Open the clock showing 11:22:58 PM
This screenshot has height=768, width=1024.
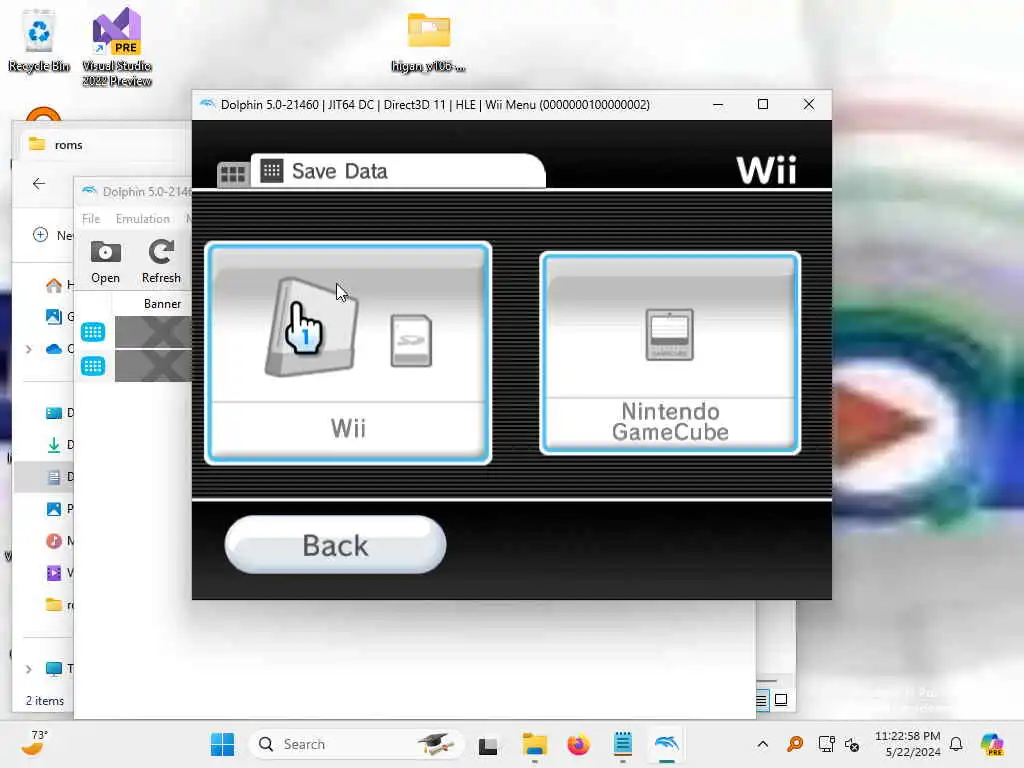(x=908, y=744)
